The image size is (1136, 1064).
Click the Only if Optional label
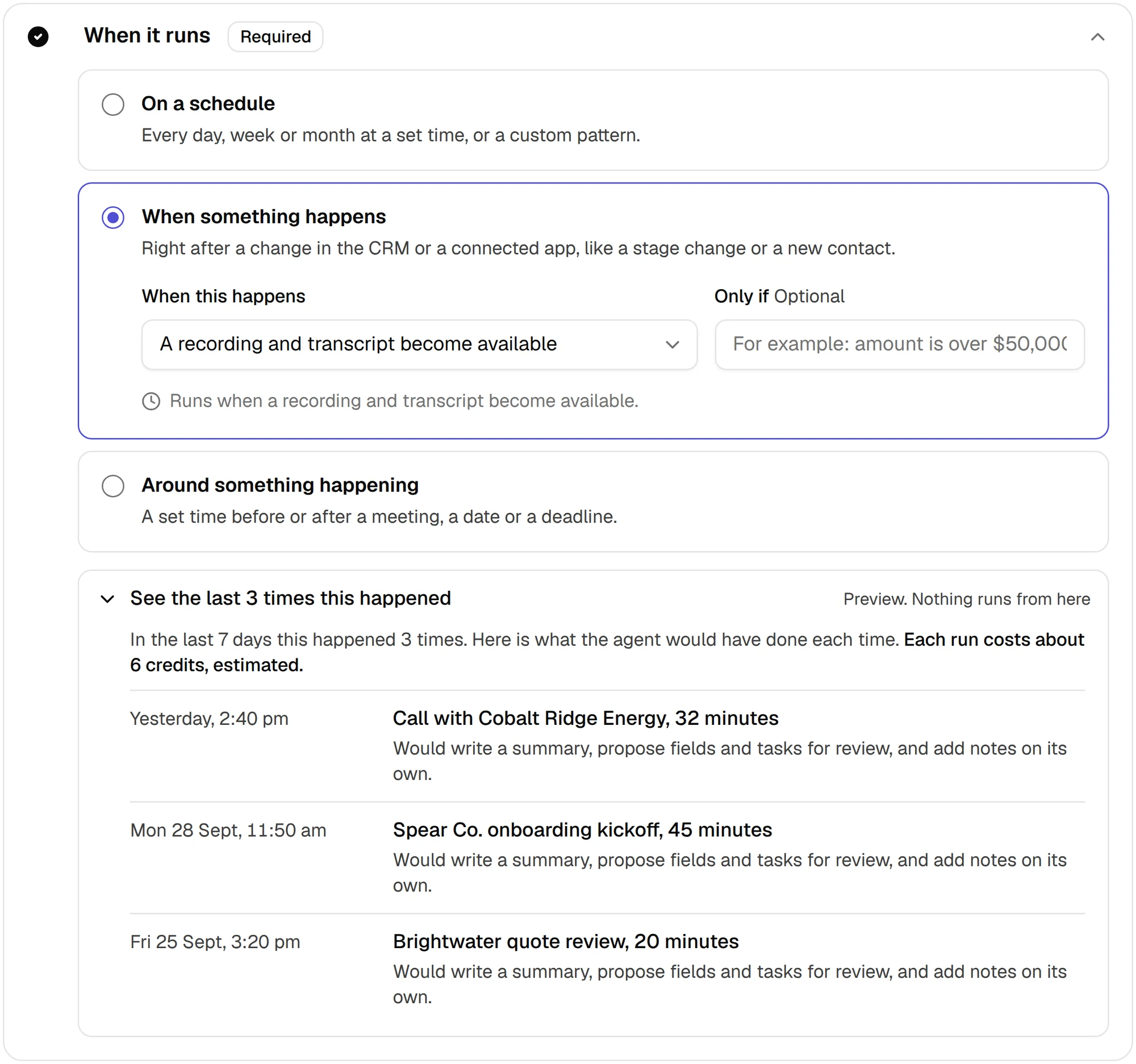coord(779,296)
